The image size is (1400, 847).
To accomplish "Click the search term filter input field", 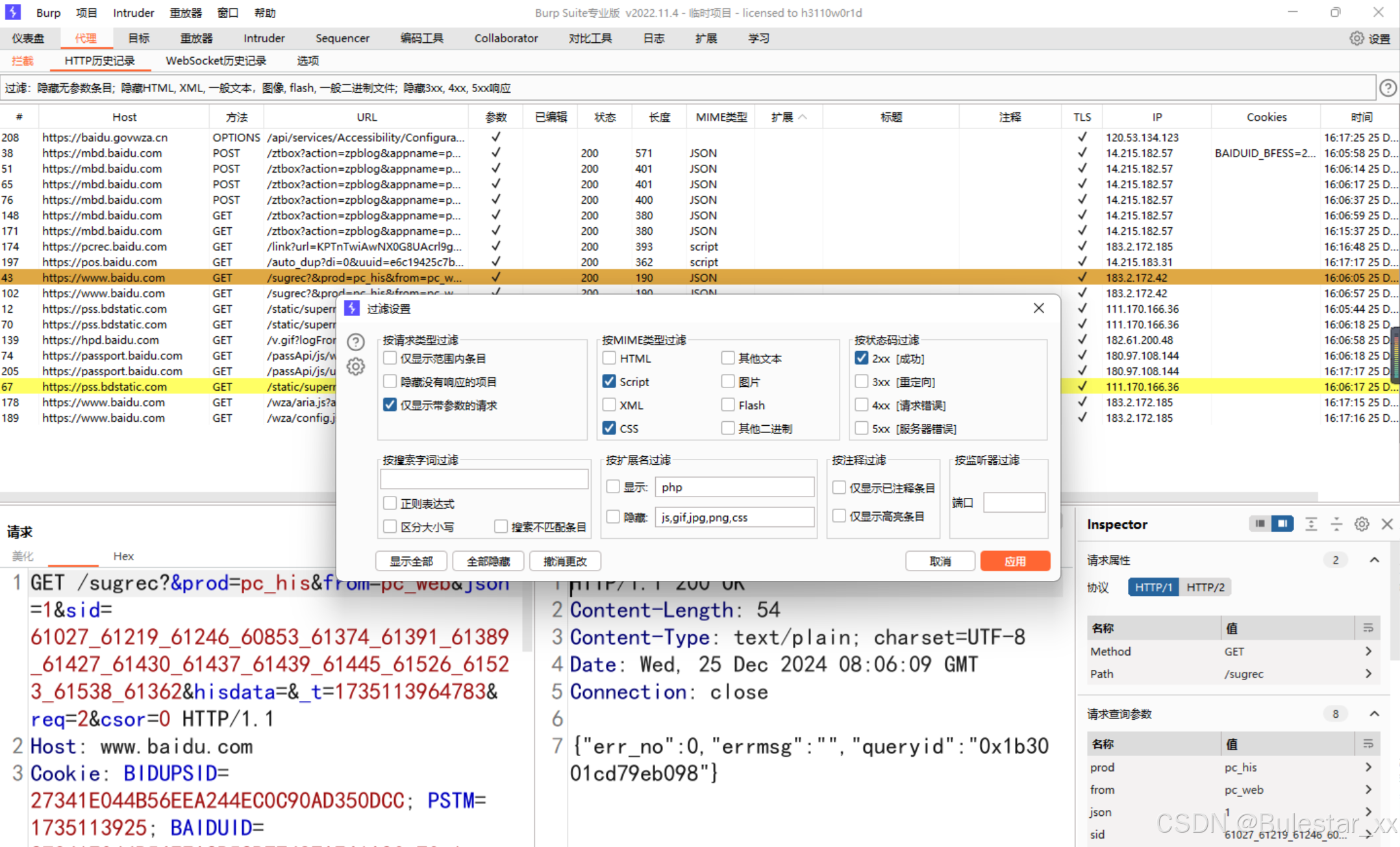I will [x=484, y=480].
